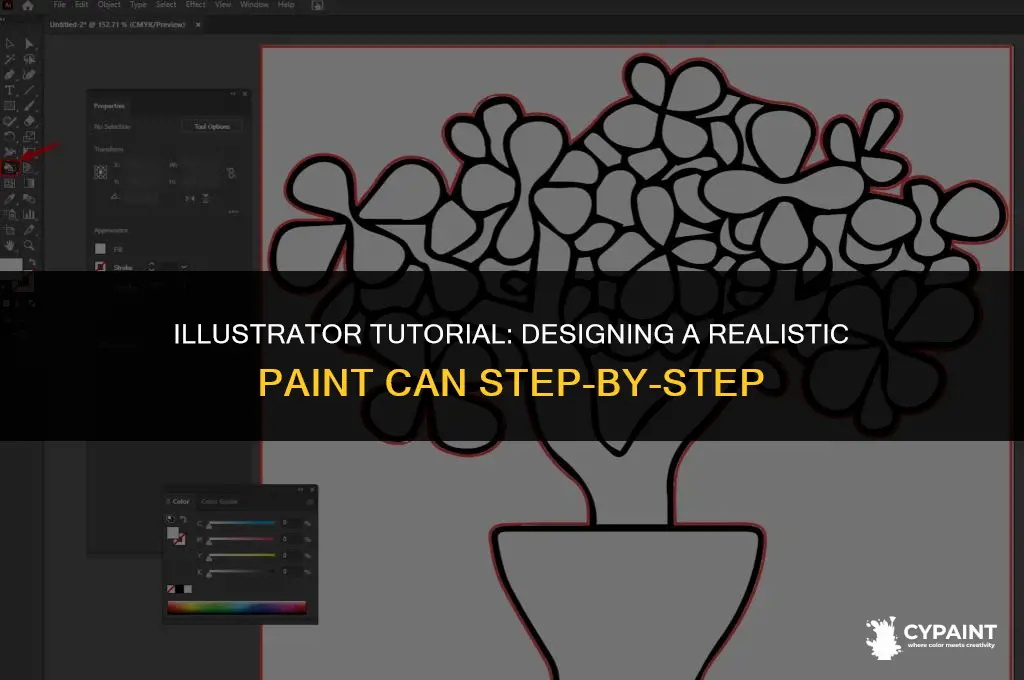Select the Symbol Sprayer tool
This screenshot has width=1024, height=680.
10,214
